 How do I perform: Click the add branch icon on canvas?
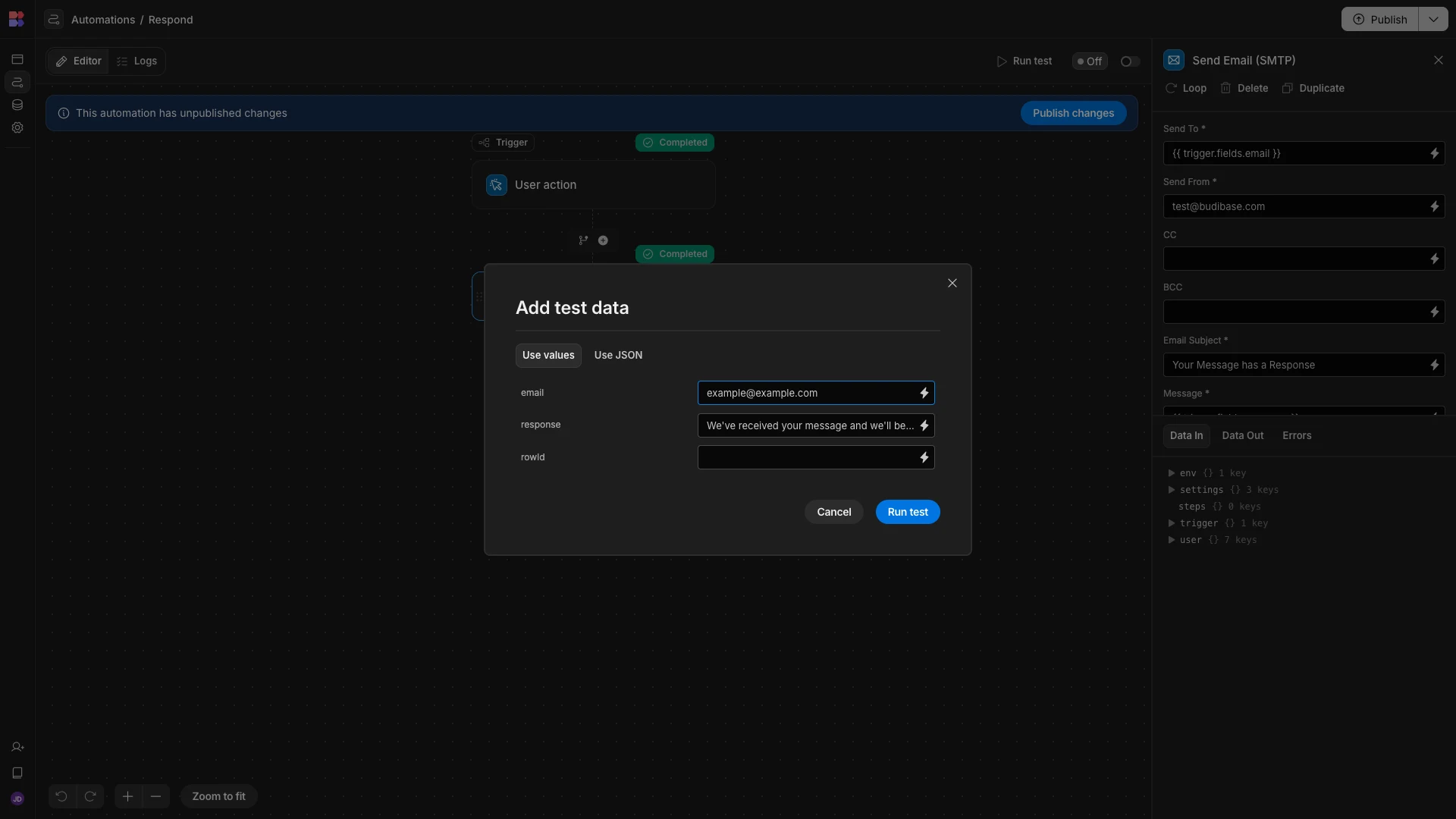pyautogui.click(x=583, y=240)
